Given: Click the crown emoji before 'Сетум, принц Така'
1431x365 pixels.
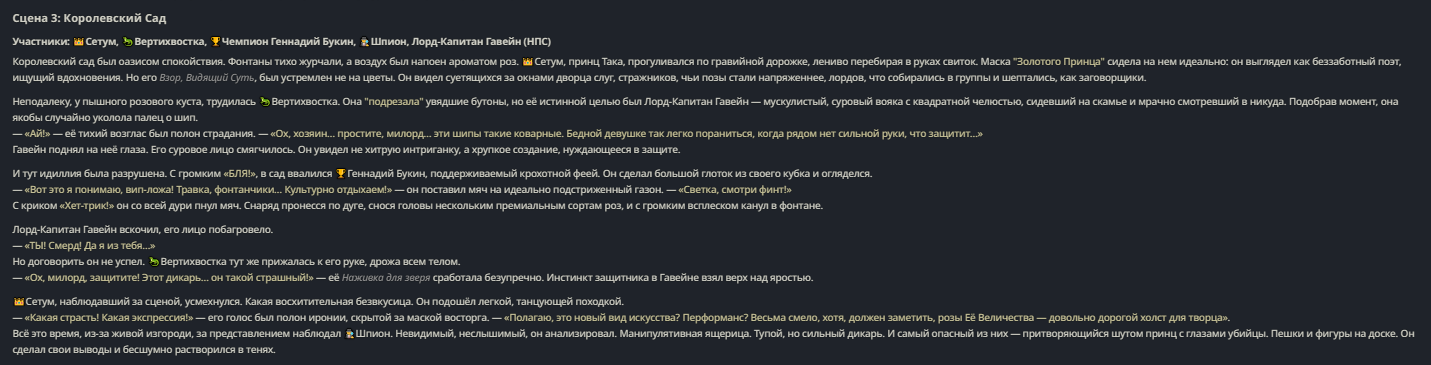Looking at the screenshot, I should [x=527, y=60].
